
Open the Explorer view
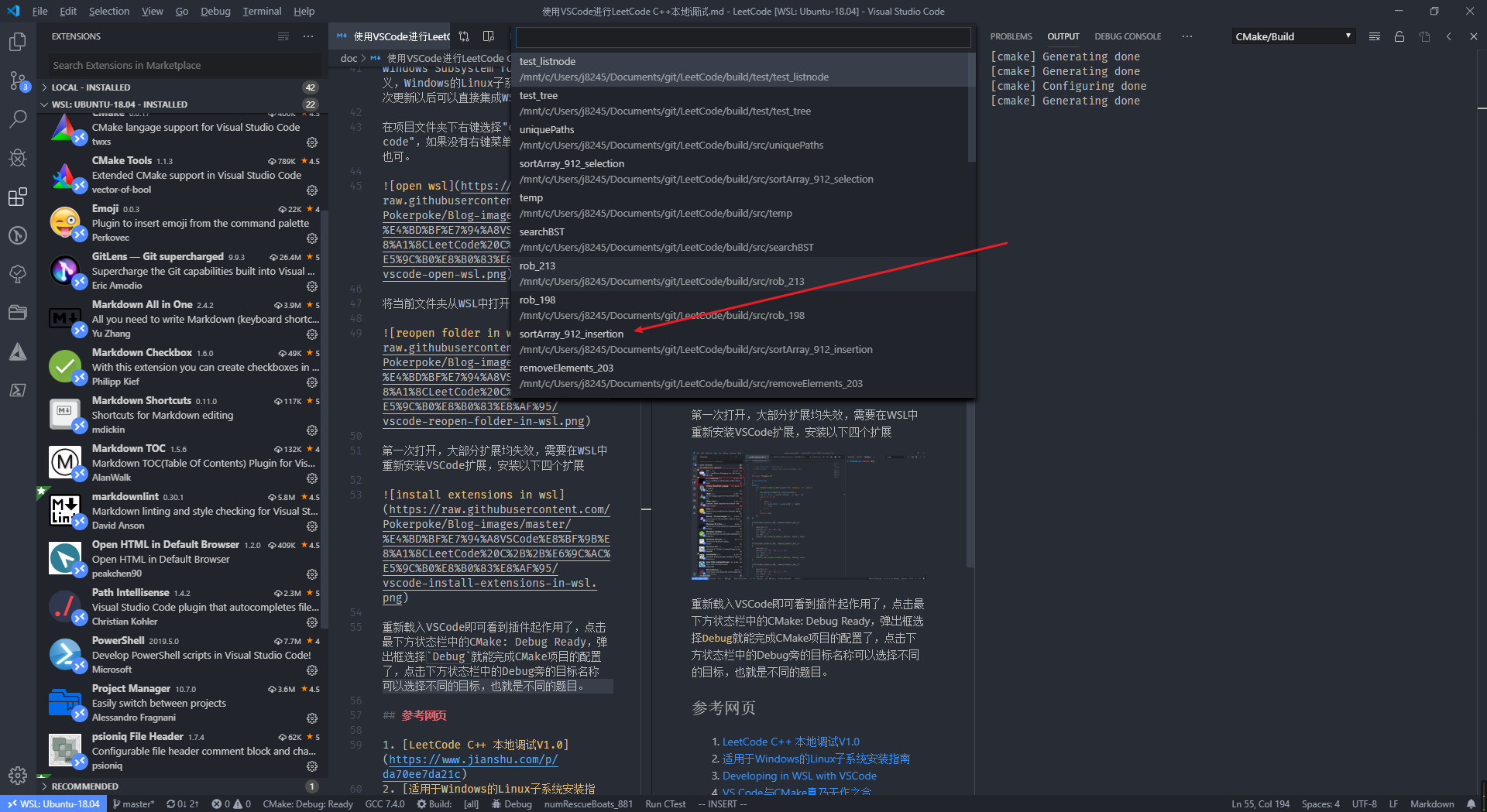tap(18, 43)
